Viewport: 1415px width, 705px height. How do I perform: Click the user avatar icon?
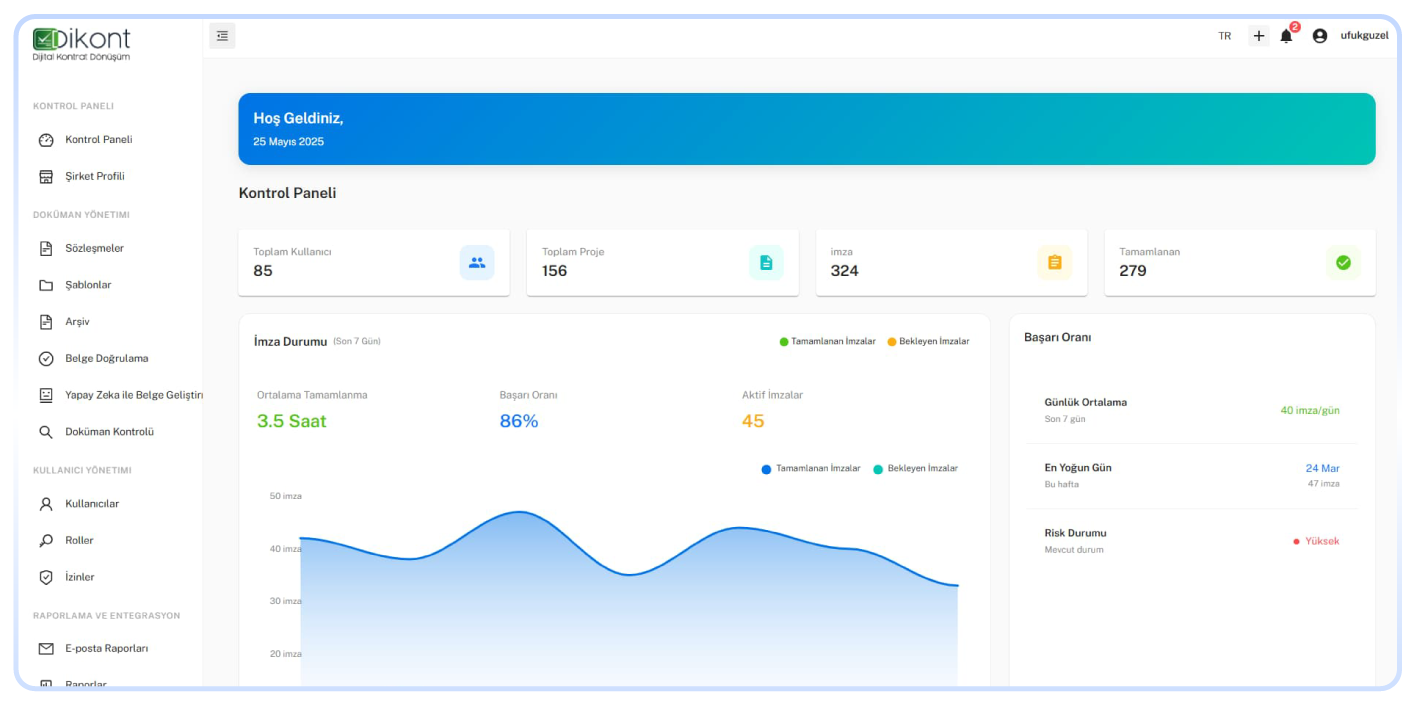[x=1319, y=36]
